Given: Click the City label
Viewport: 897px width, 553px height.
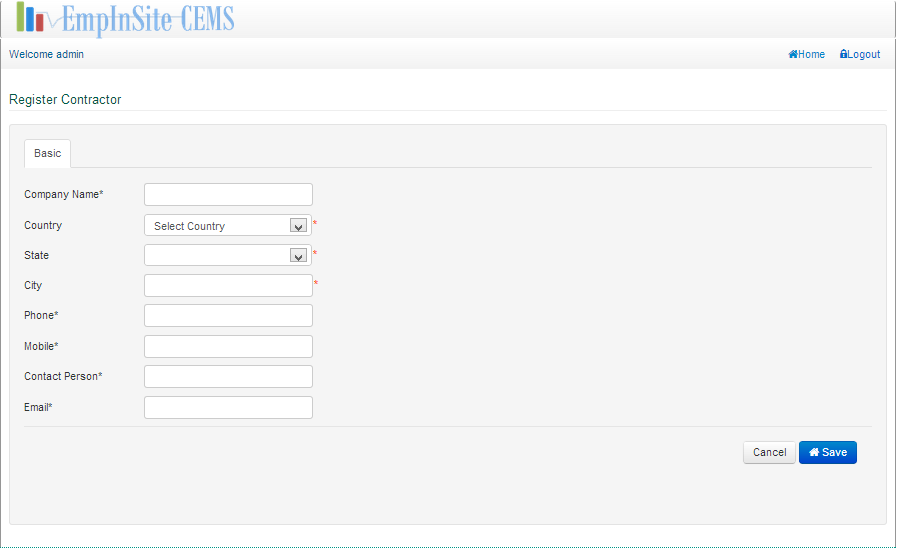Looking at the screenshot, I should click(33, 285).
